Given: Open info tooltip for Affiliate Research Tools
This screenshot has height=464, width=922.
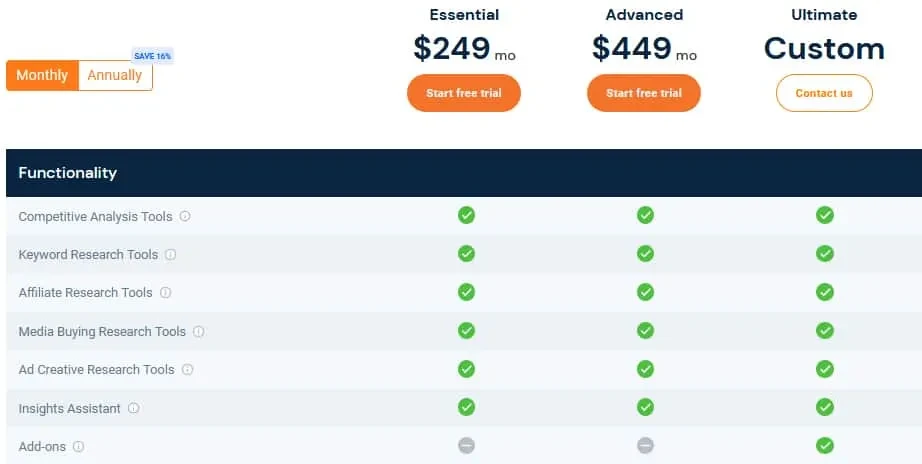Looking at the screenshot, I should 166,292.
